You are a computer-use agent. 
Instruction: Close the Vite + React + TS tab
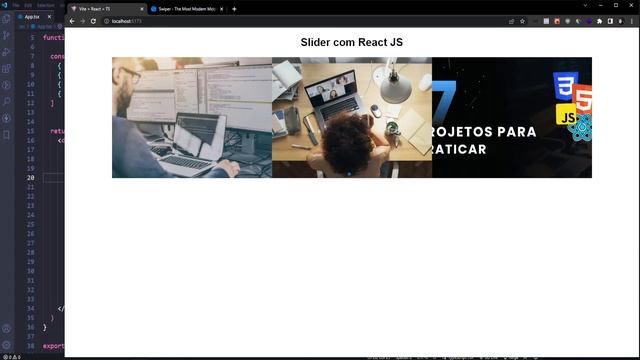click(x=142, y=9)
